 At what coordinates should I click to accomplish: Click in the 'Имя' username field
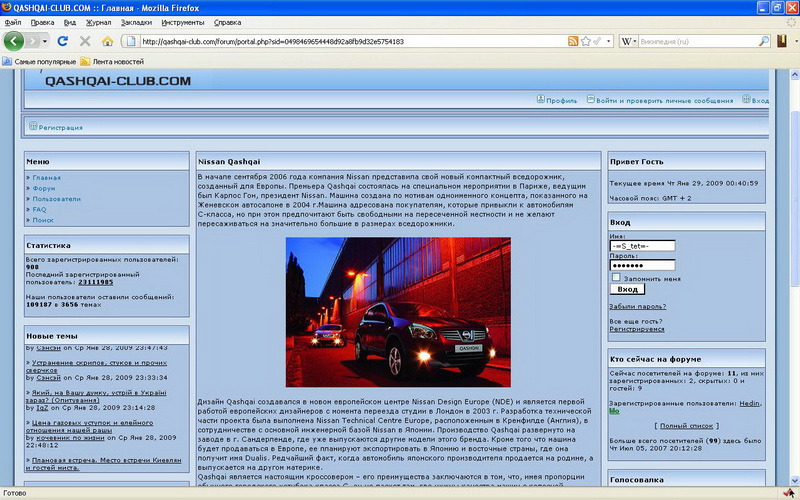tap(642, 246)
